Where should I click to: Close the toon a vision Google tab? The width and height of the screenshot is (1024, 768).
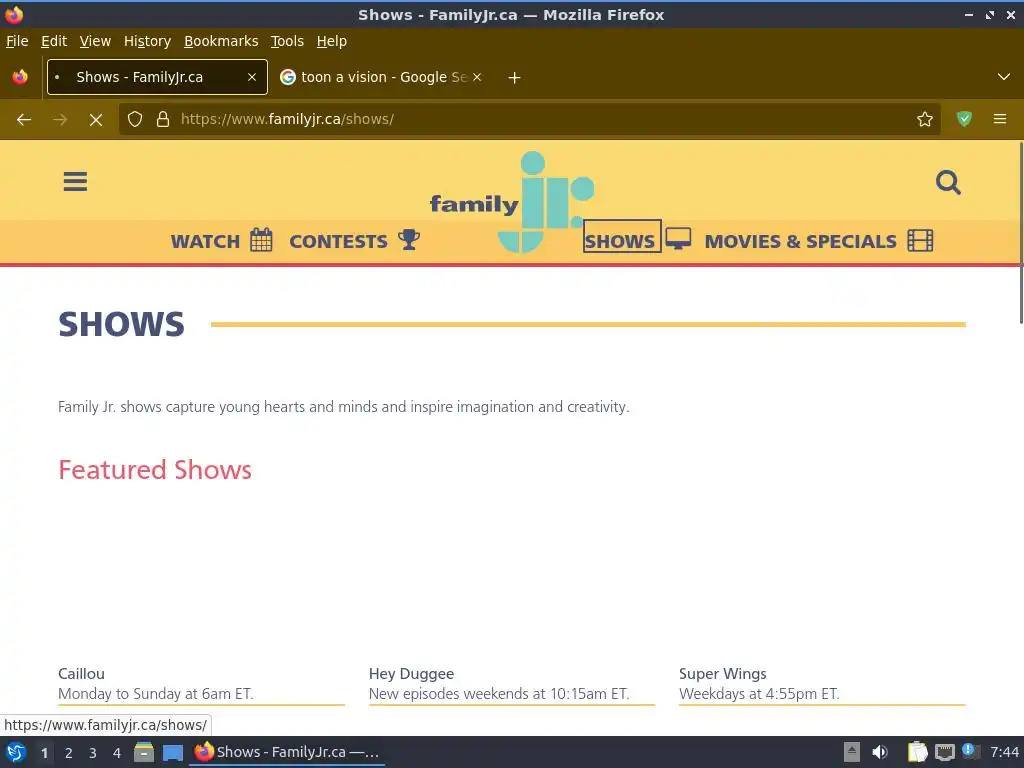click(477, 77)
